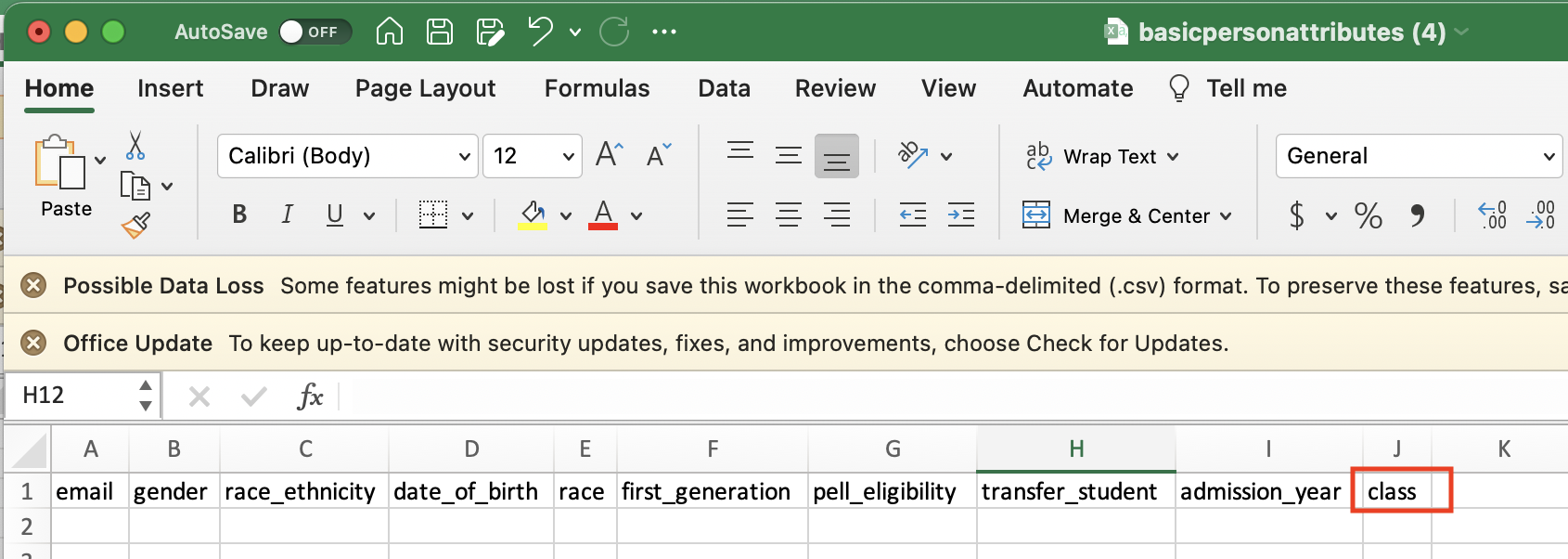This screenshot has height=559, width=1568.
Task: Apply the Percent style
Action: click(x=1368, y=215)
